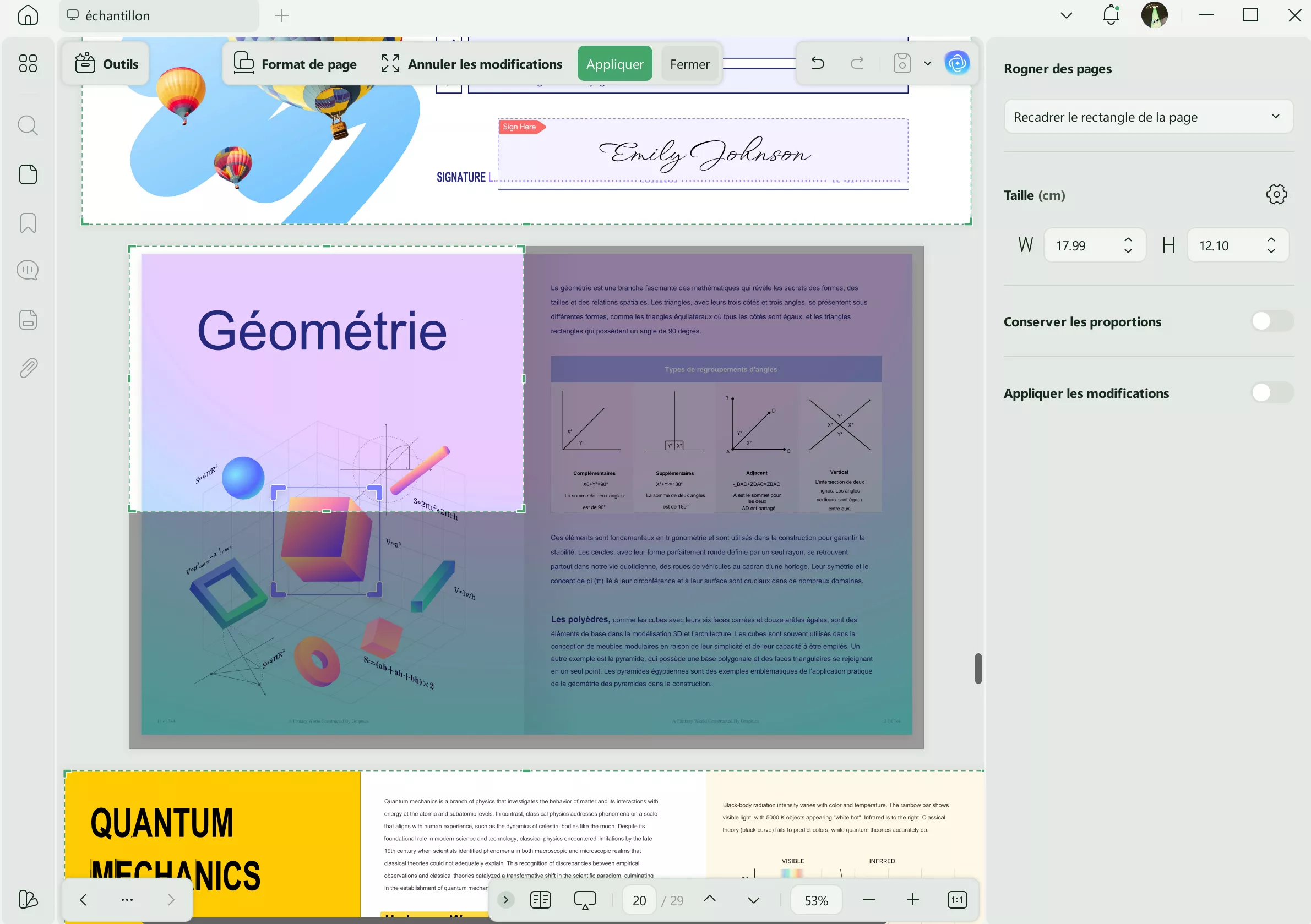Open the Outils menu

107,64
